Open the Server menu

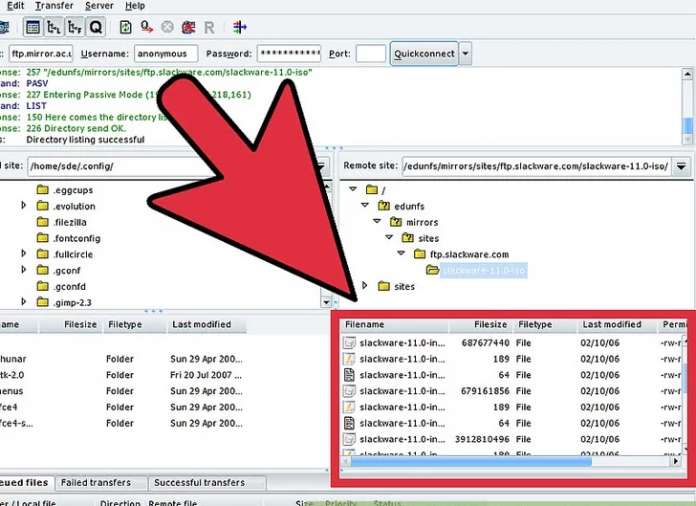[99, 6]
